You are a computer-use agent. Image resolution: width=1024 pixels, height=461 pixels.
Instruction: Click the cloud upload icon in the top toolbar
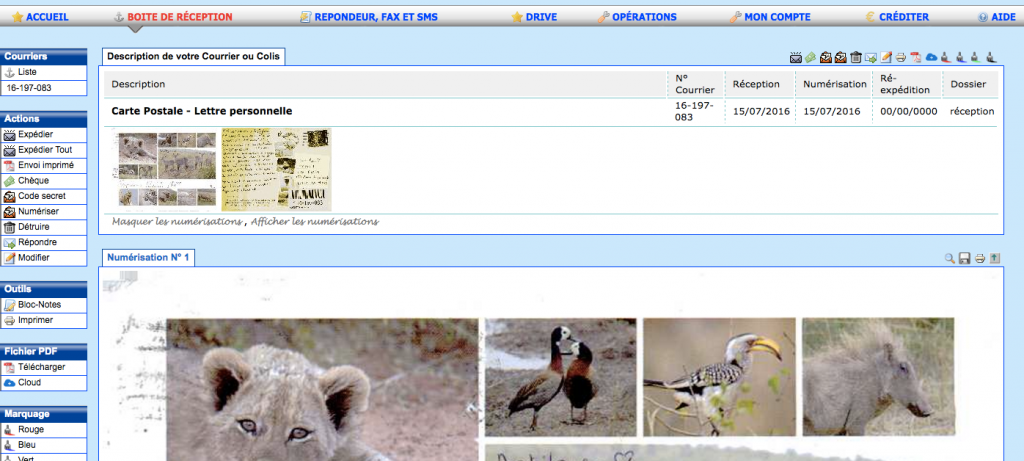[x=931, y=58]
